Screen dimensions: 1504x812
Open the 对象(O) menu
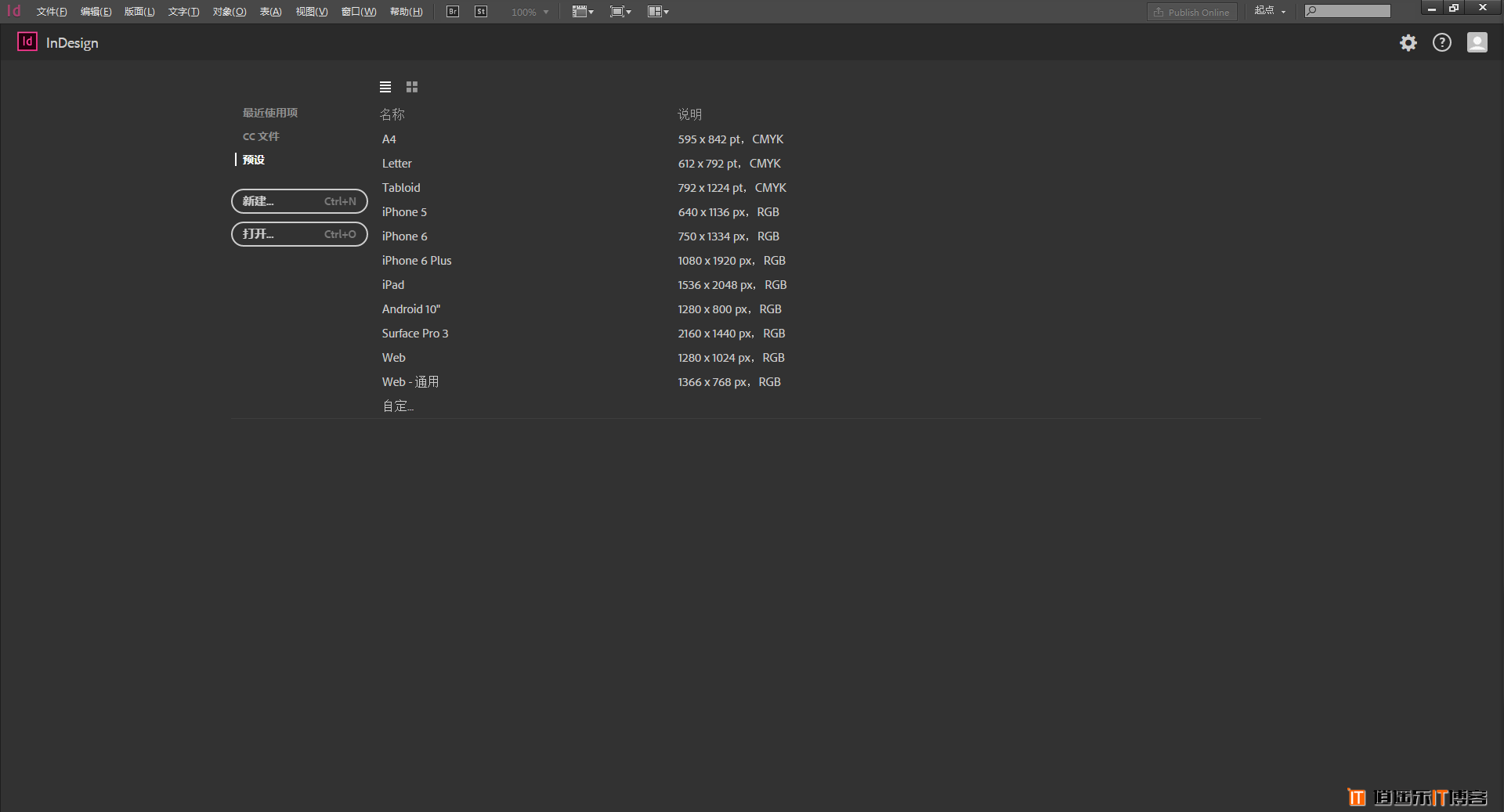(x=230, y=12)
